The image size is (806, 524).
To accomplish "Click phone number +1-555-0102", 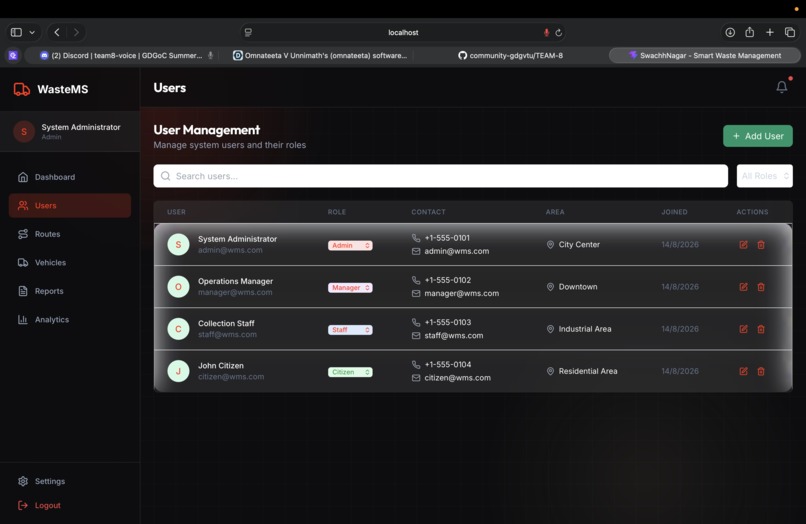I will [x=448, y=280].
